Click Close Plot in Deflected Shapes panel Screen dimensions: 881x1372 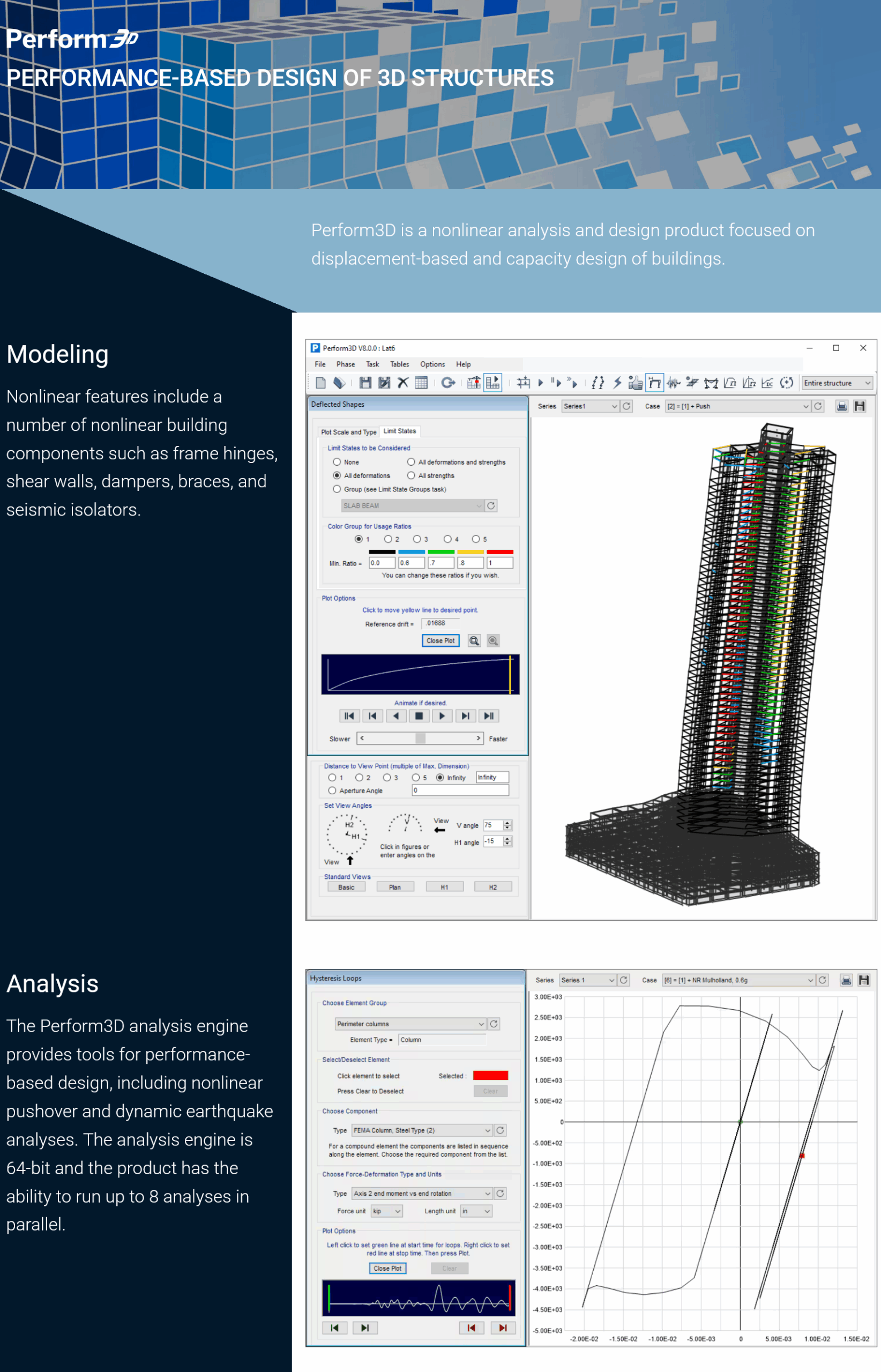pos(440,641)
